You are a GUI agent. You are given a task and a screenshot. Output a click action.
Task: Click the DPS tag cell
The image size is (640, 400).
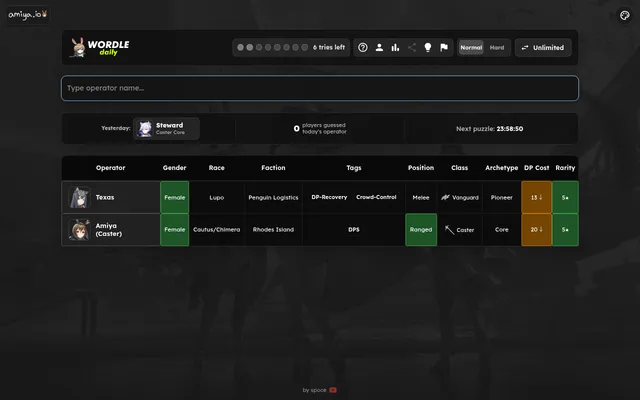(x=353, y=229)
